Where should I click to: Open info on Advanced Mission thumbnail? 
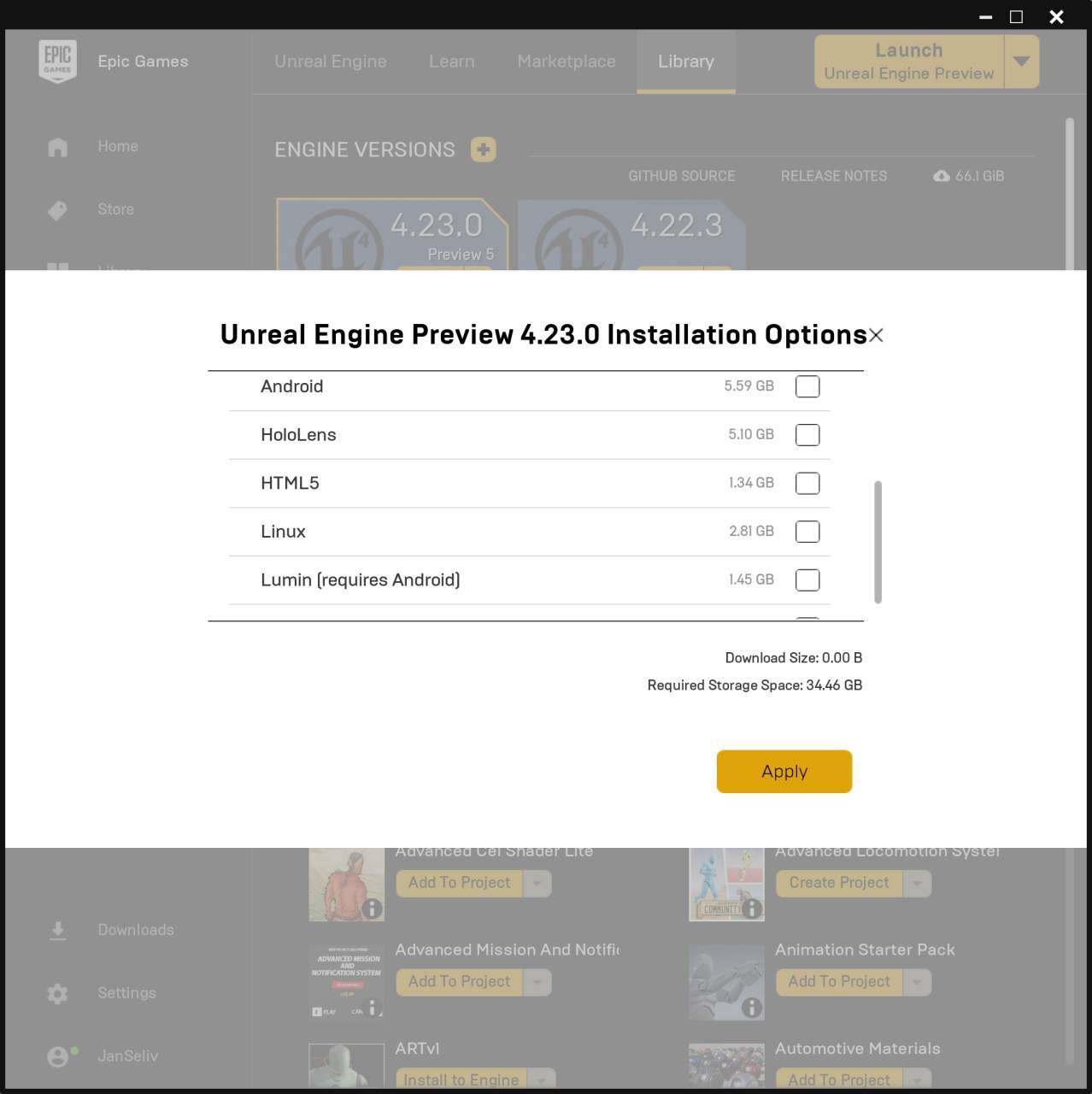[x=372, y=1008]
